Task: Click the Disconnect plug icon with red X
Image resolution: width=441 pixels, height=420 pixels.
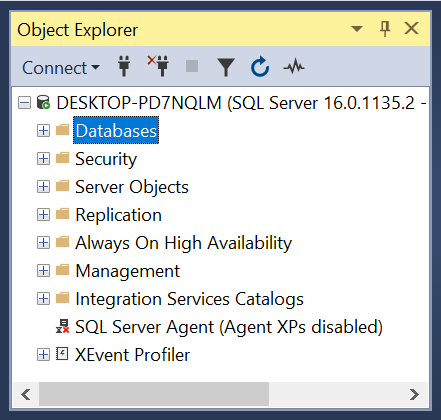Action: pyautogui.click(x=158, y=66)
